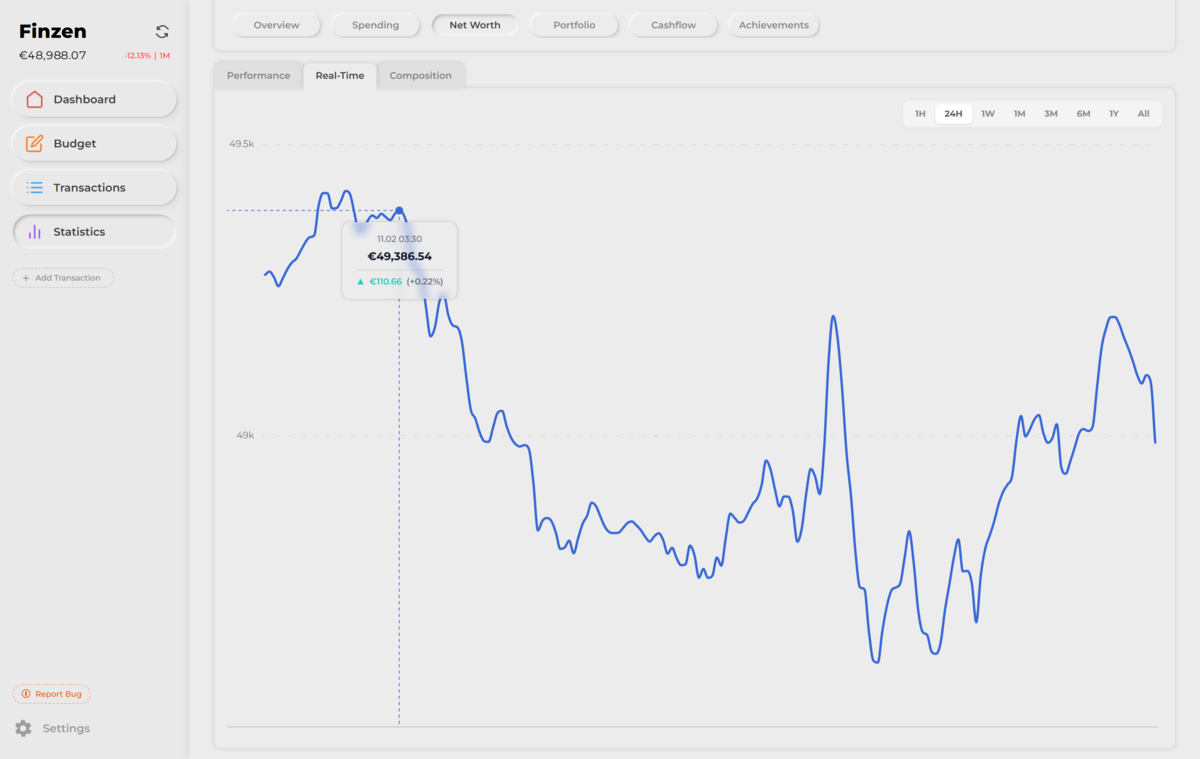Open the purple Statistics bar-chart icon
Screen dimensions: 1200x759
(34, 231)
